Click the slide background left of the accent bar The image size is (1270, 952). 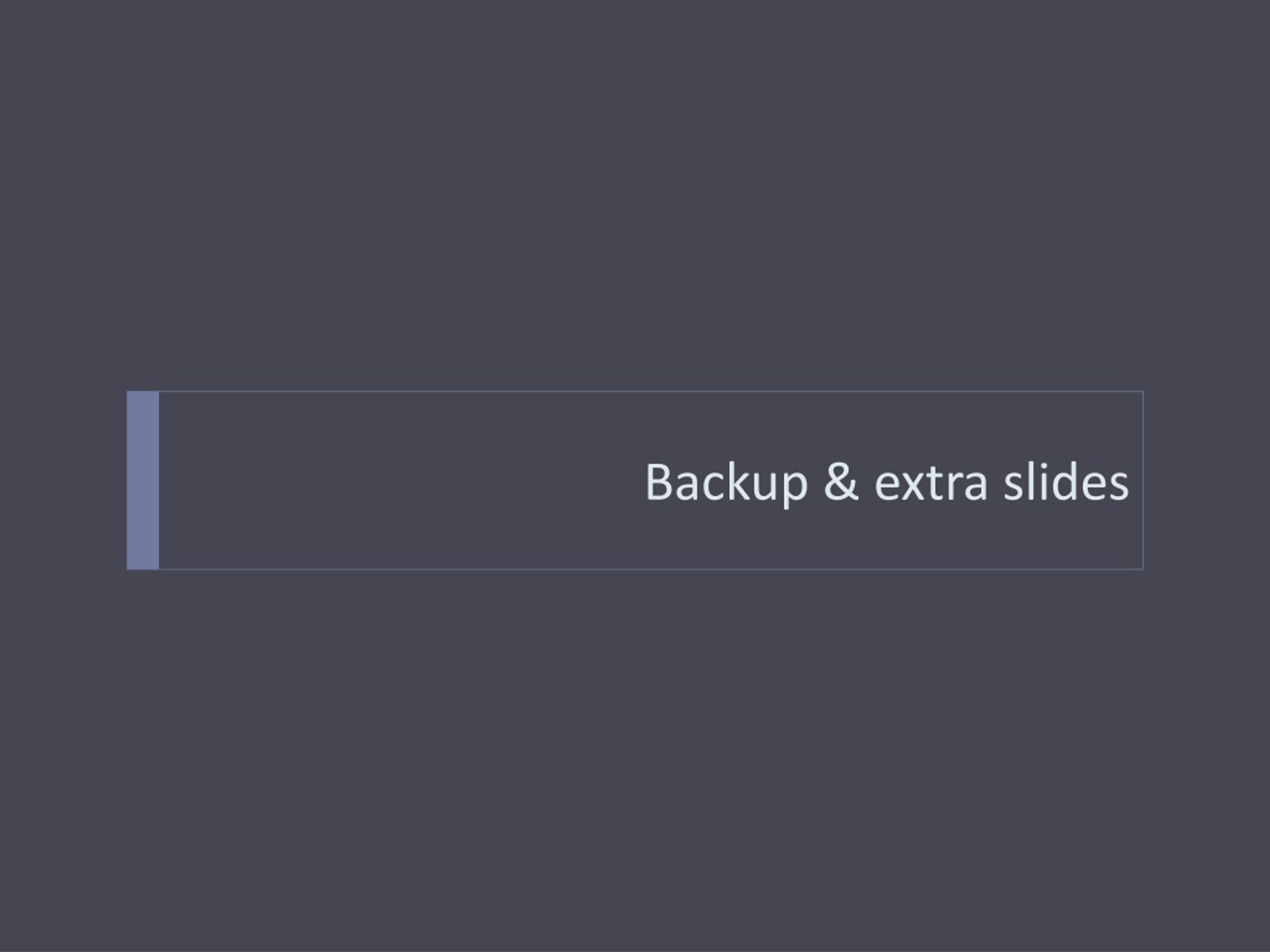coord(63,480)
